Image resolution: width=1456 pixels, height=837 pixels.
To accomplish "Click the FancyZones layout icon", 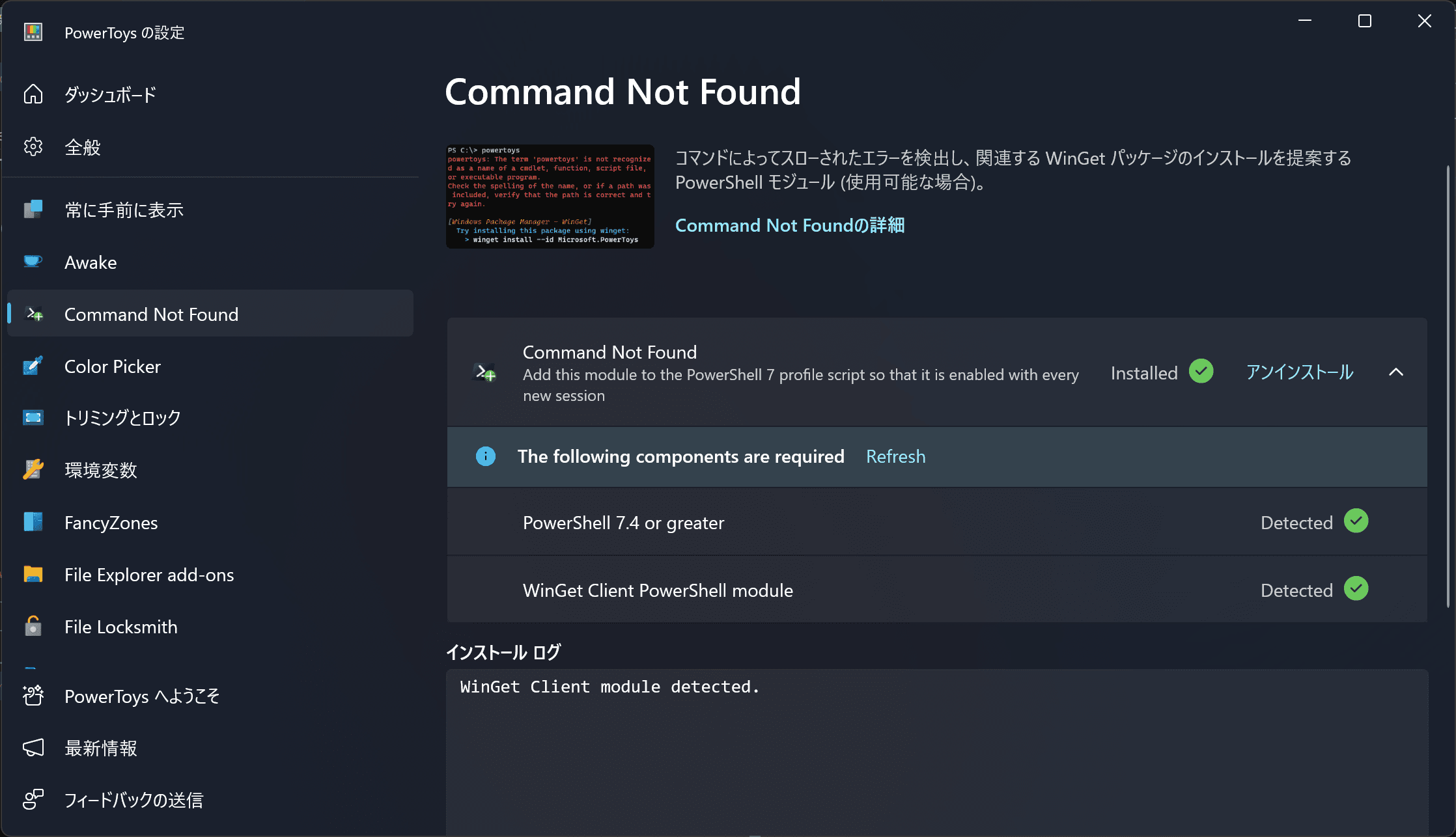I will [33, 522].
